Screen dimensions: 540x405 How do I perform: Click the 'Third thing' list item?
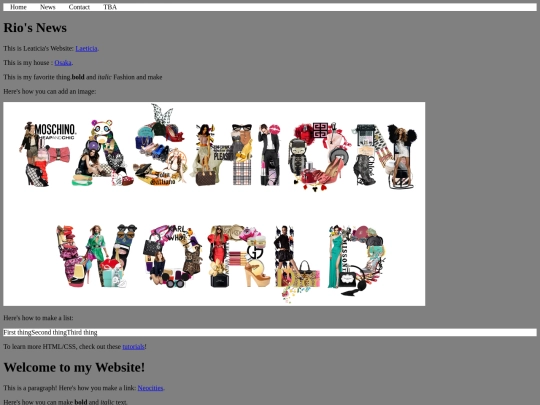coord(82,332)
